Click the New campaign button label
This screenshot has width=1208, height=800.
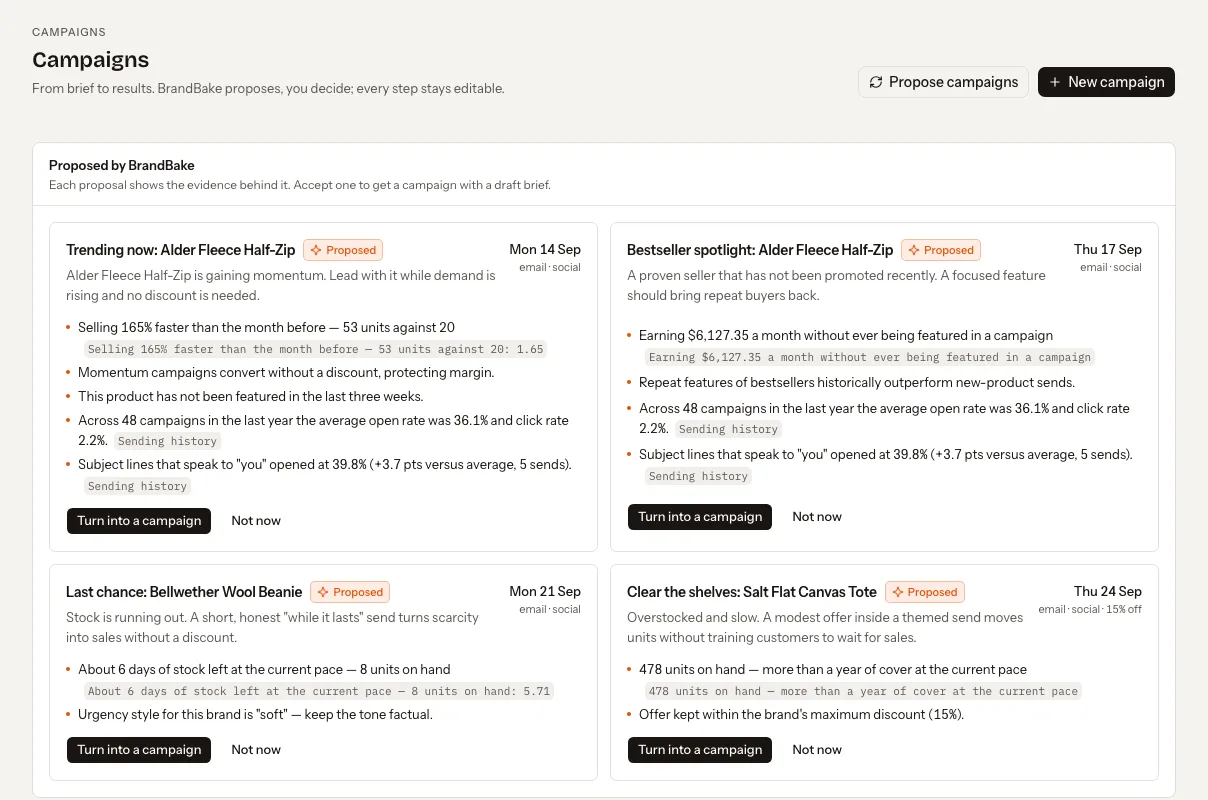pyautogui.click(x=1116, y=82)
